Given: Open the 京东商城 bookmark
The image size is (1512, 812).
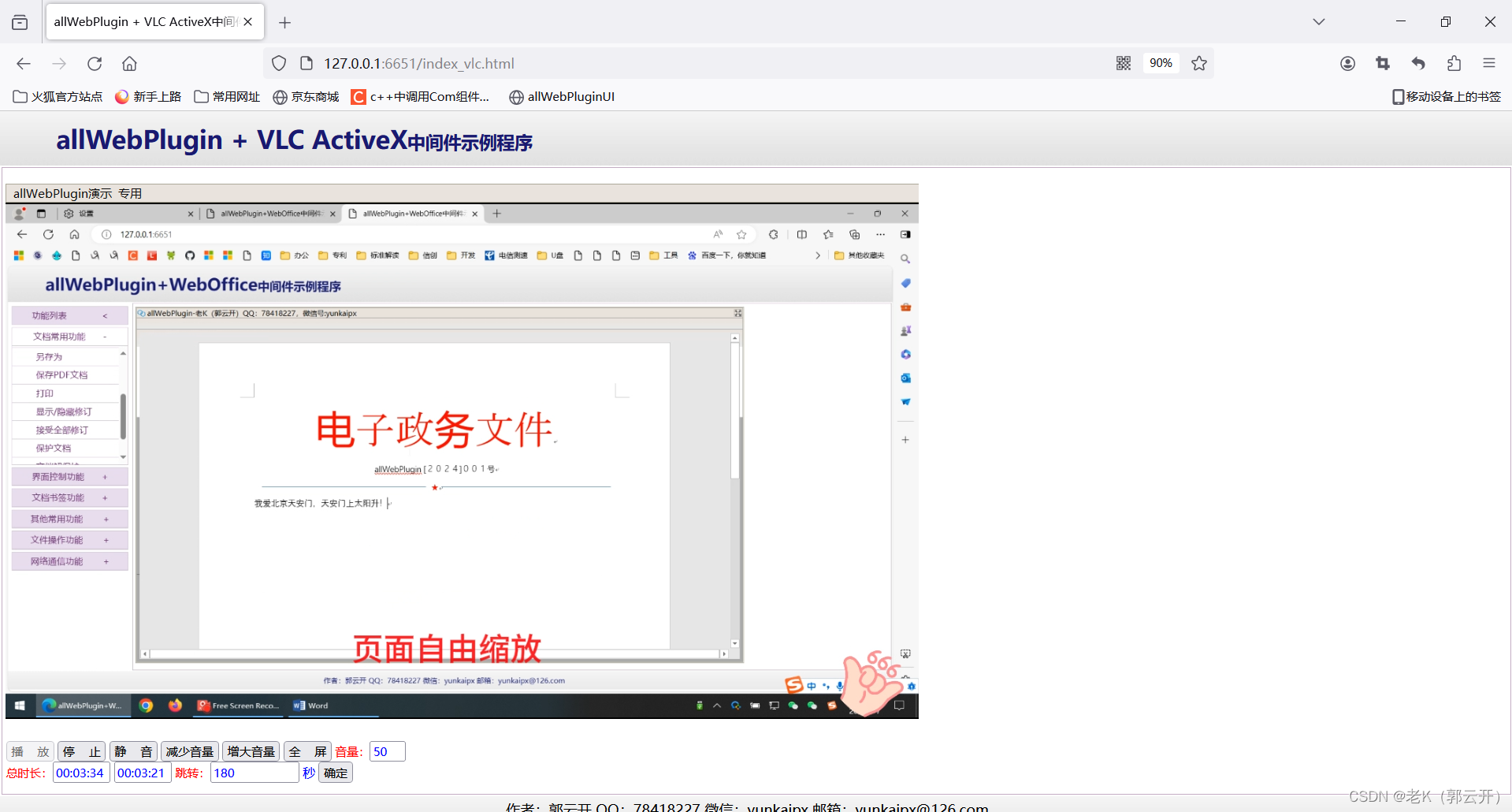Looking at the screenshot, I should [306, 97].
